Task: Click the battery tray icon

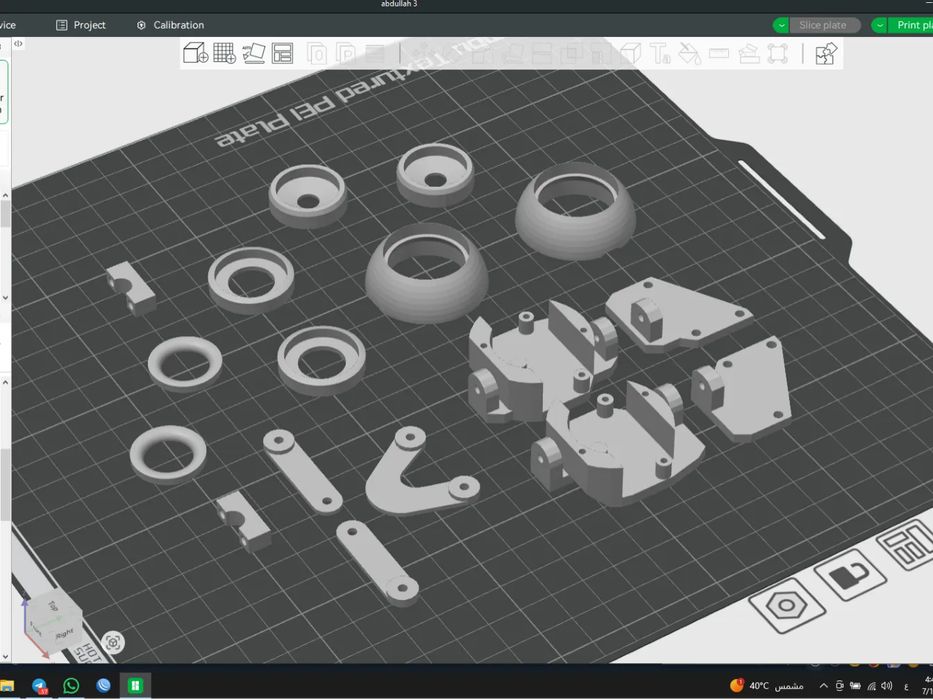Action: click(856, 686)
